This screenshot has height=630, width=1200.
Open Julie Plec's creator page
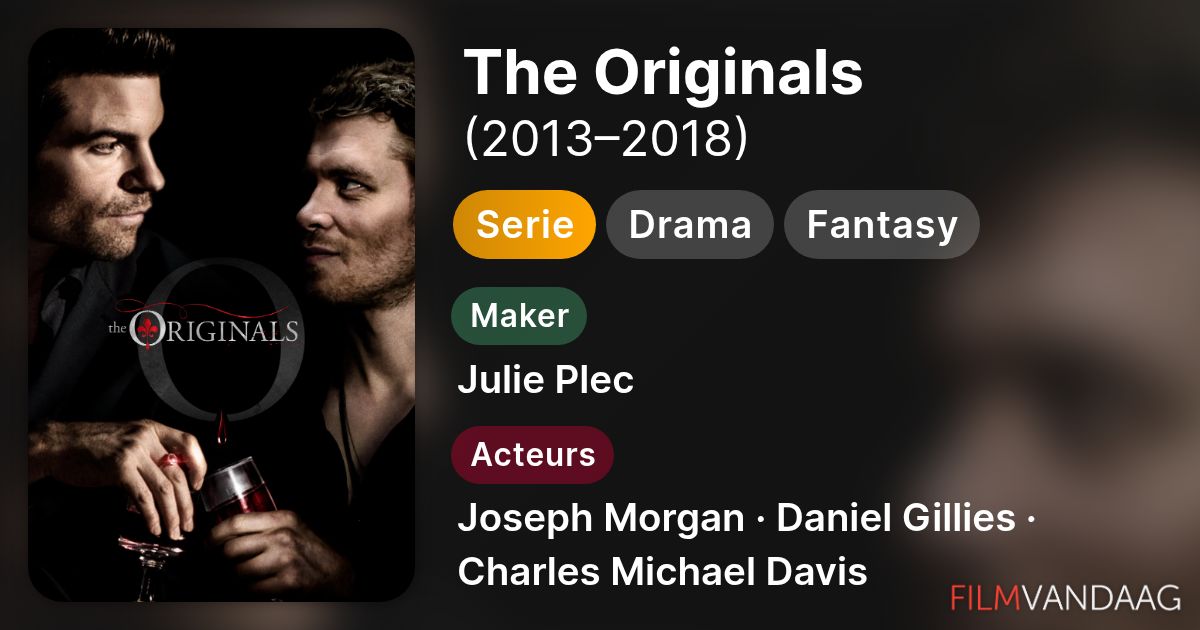point(545,380)
